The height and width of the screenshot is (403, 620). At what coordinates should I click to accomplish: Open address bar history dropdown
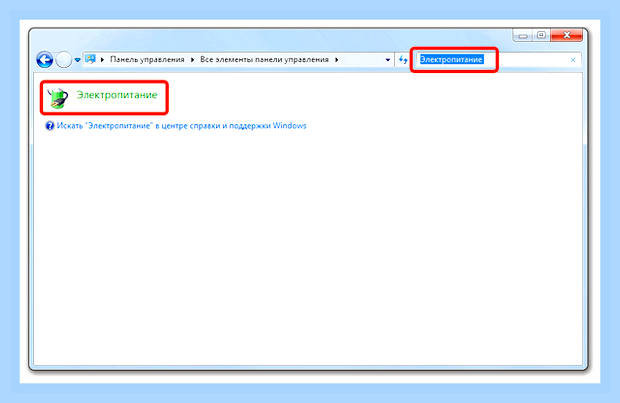click(x=388, y=60)
